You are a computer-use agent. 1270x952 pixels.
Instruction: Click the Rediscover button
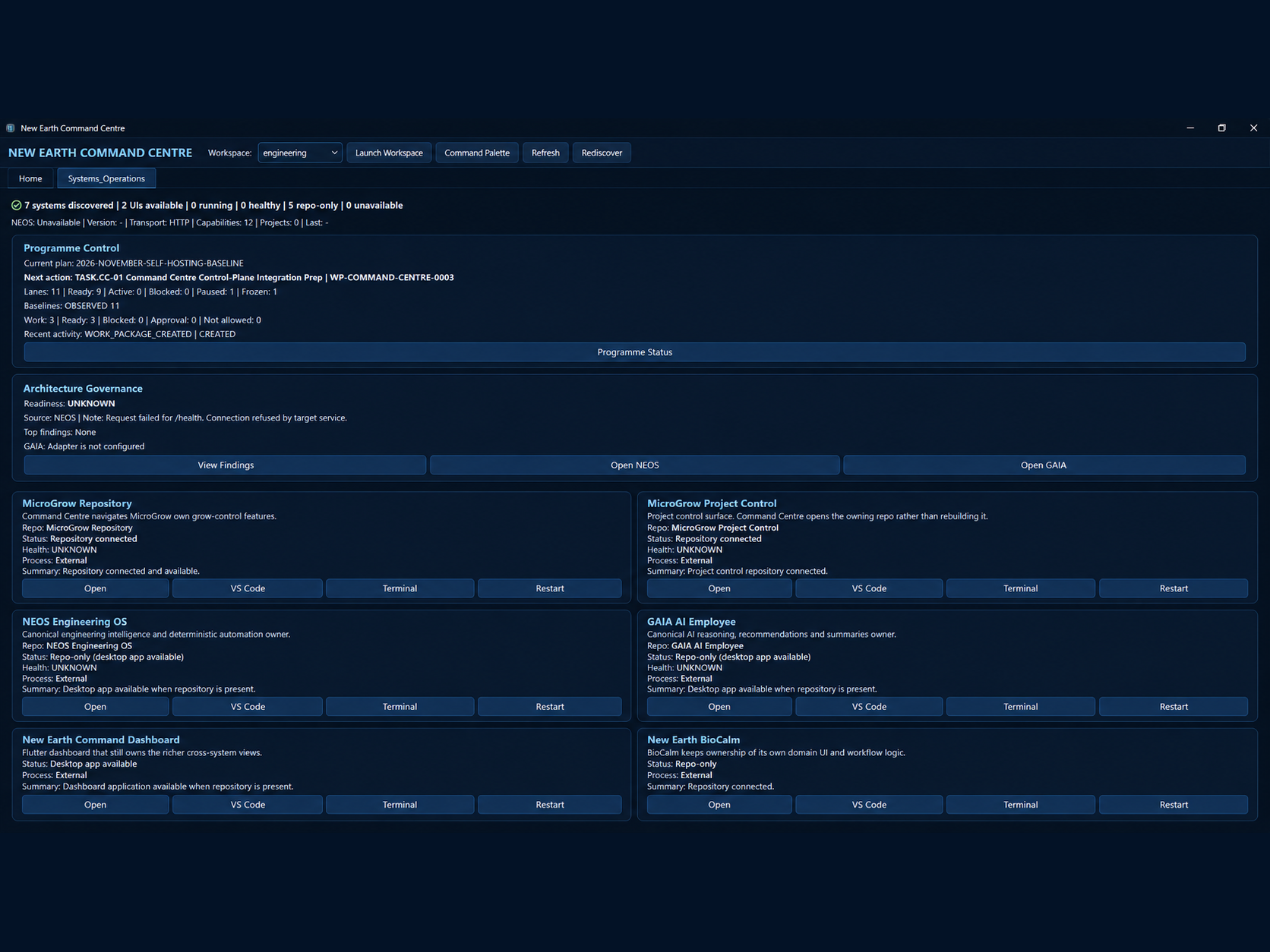(x=602, y=153)
